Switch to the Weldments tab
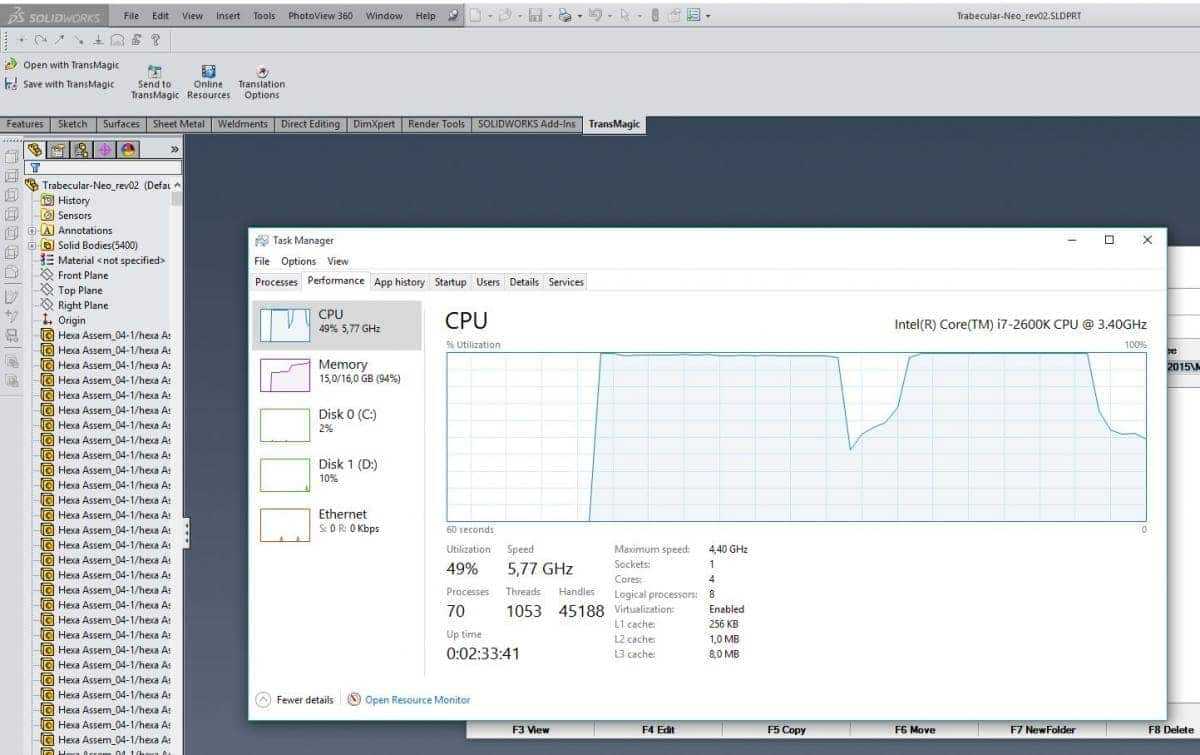 [x=243, y=124]
